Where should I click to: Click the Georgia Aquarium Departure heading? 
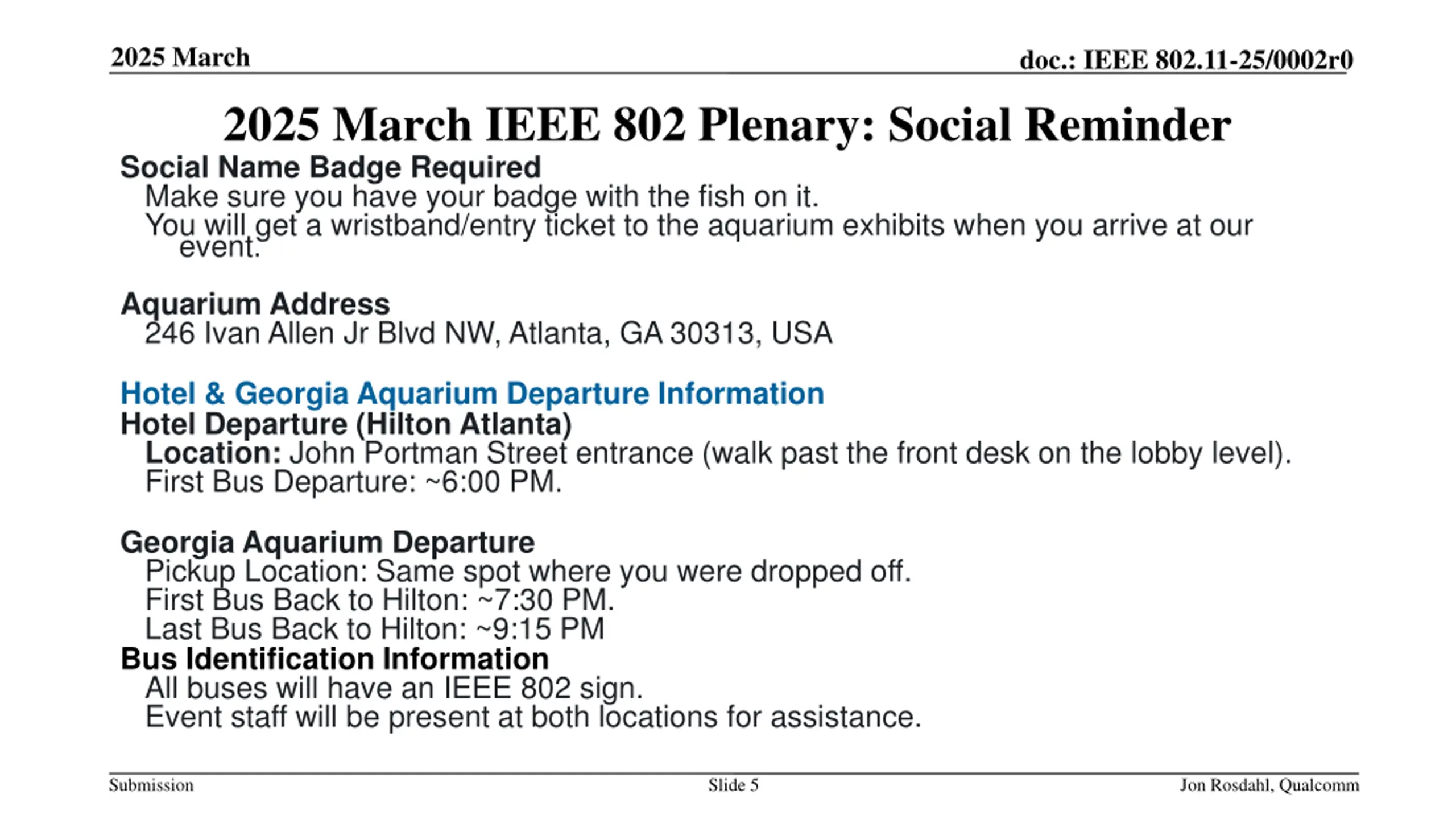(x=328, y=543)
